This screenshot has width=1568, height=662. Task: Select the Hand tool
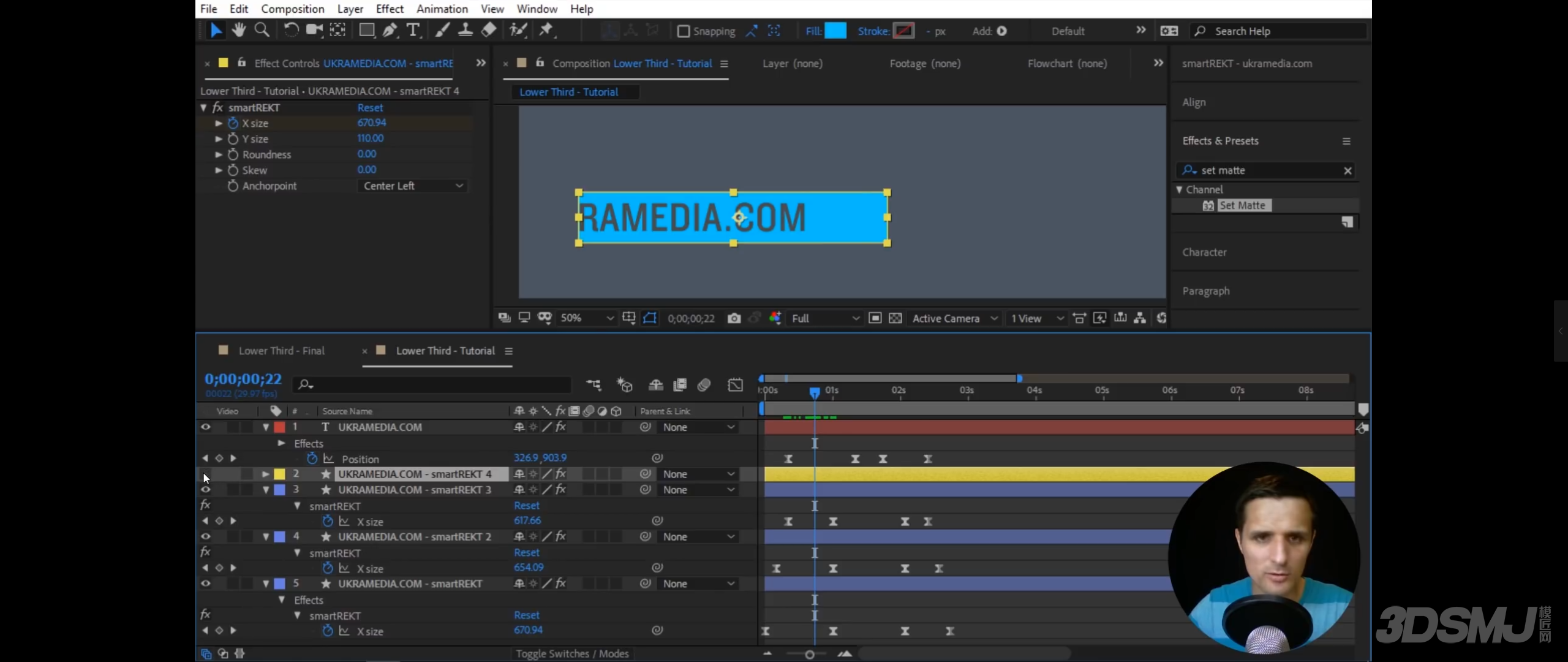pos(239,30)
